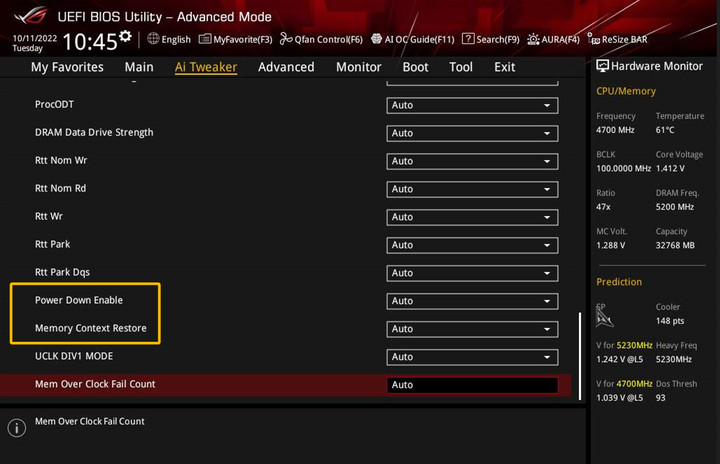Open Rtt Nom Rd dropdown
720x464 pixels.
[x=472, y=189]
